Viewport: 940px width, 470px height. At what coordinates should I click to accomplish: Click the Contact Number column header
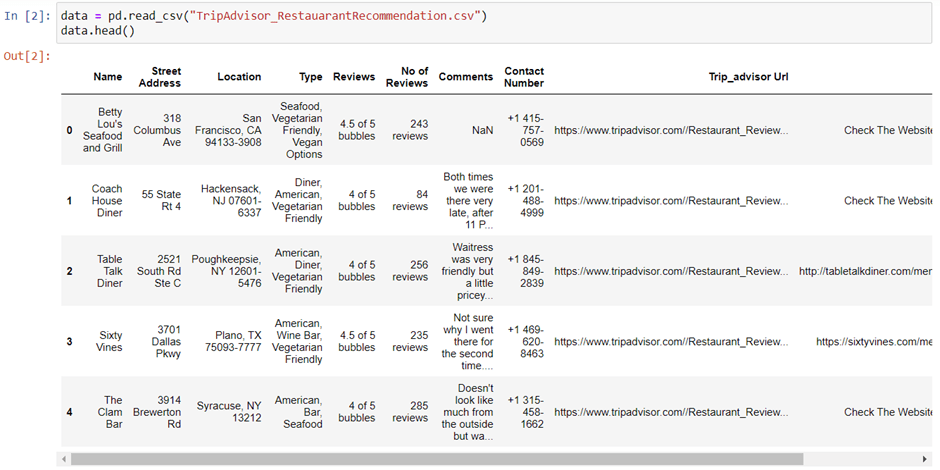coord(524,77)
